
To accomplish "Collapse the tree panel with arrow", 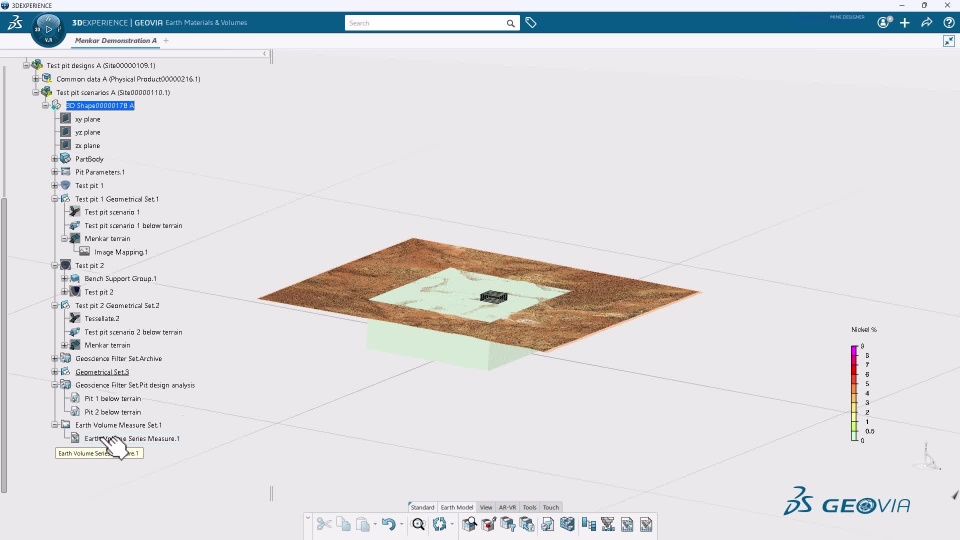I will tap(264, 53).
